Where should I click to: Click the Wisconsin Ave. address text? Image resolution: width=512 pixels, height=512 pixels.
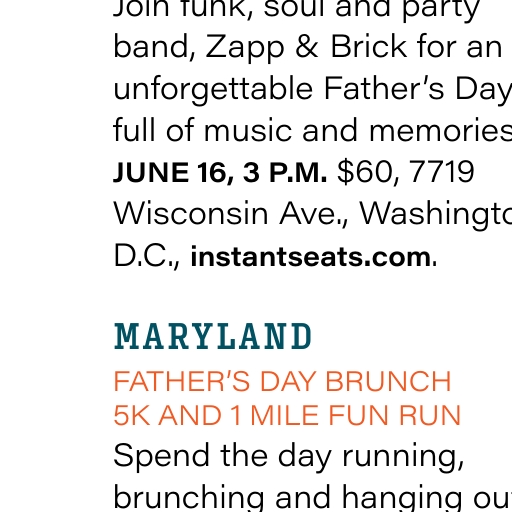point(231,214)
